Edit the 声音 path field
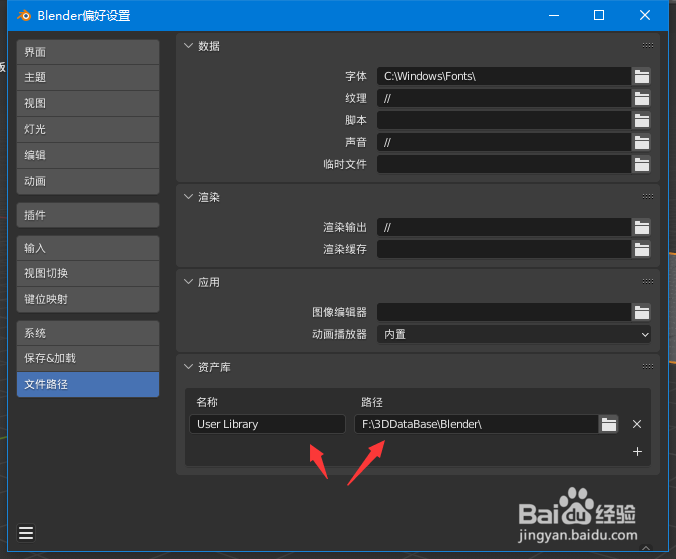Image resolution: width=676 pixels, height=559 pixels. (504, 142)
